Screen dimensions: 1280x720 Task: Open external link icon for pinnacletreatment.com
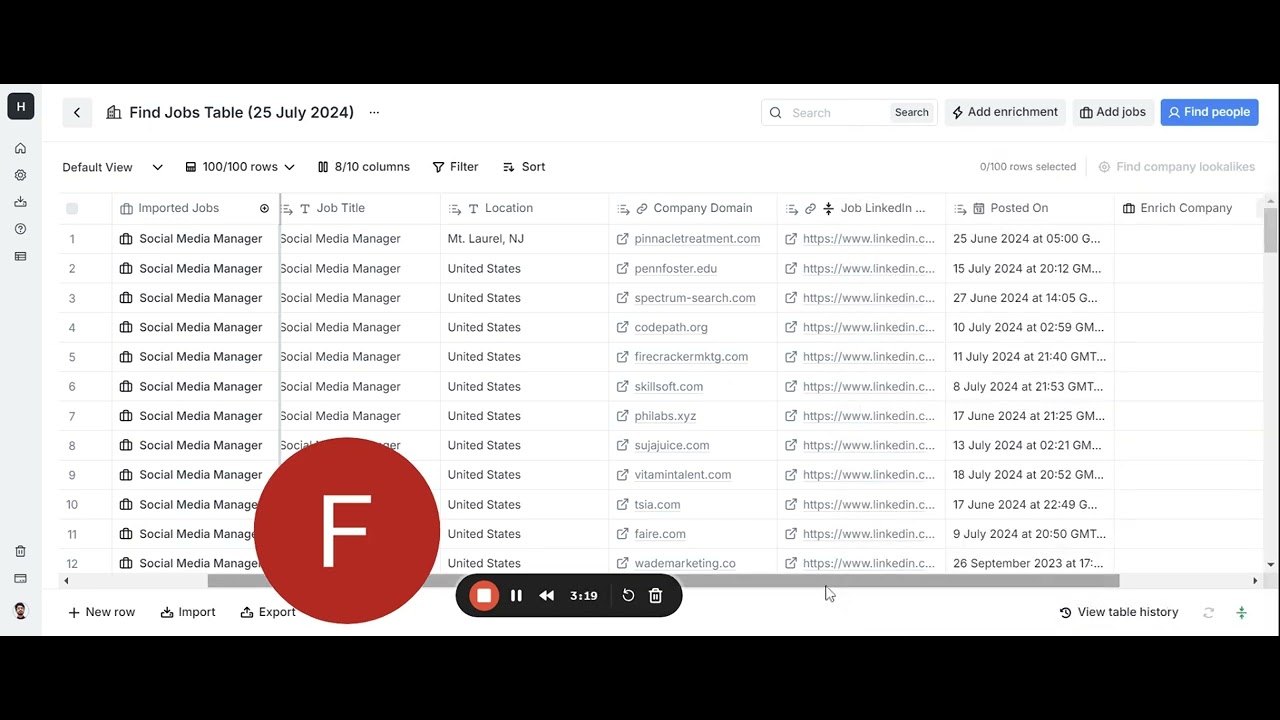tap(623, 239)
